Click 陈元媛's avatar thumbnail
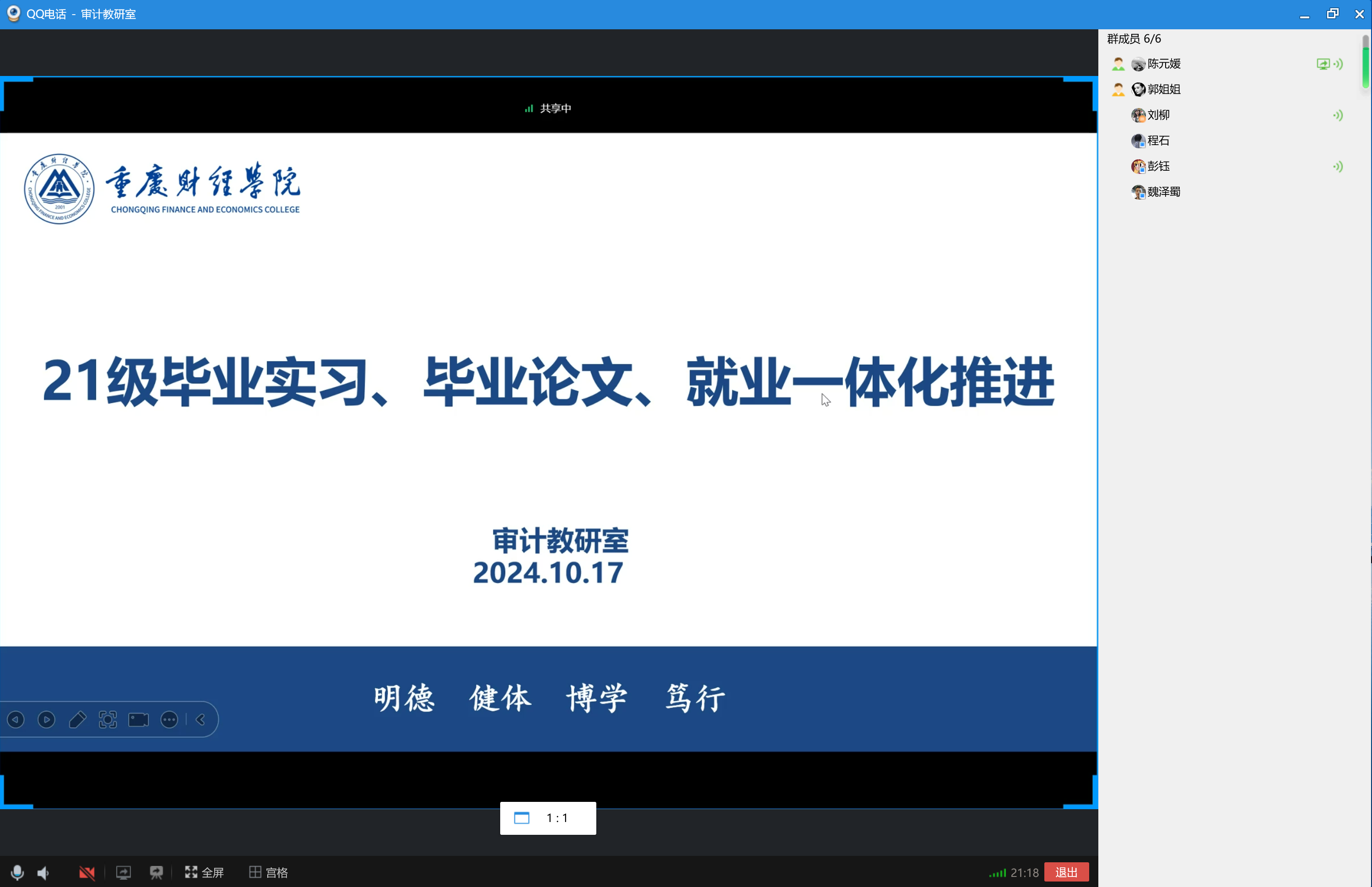 (1138, 64)
